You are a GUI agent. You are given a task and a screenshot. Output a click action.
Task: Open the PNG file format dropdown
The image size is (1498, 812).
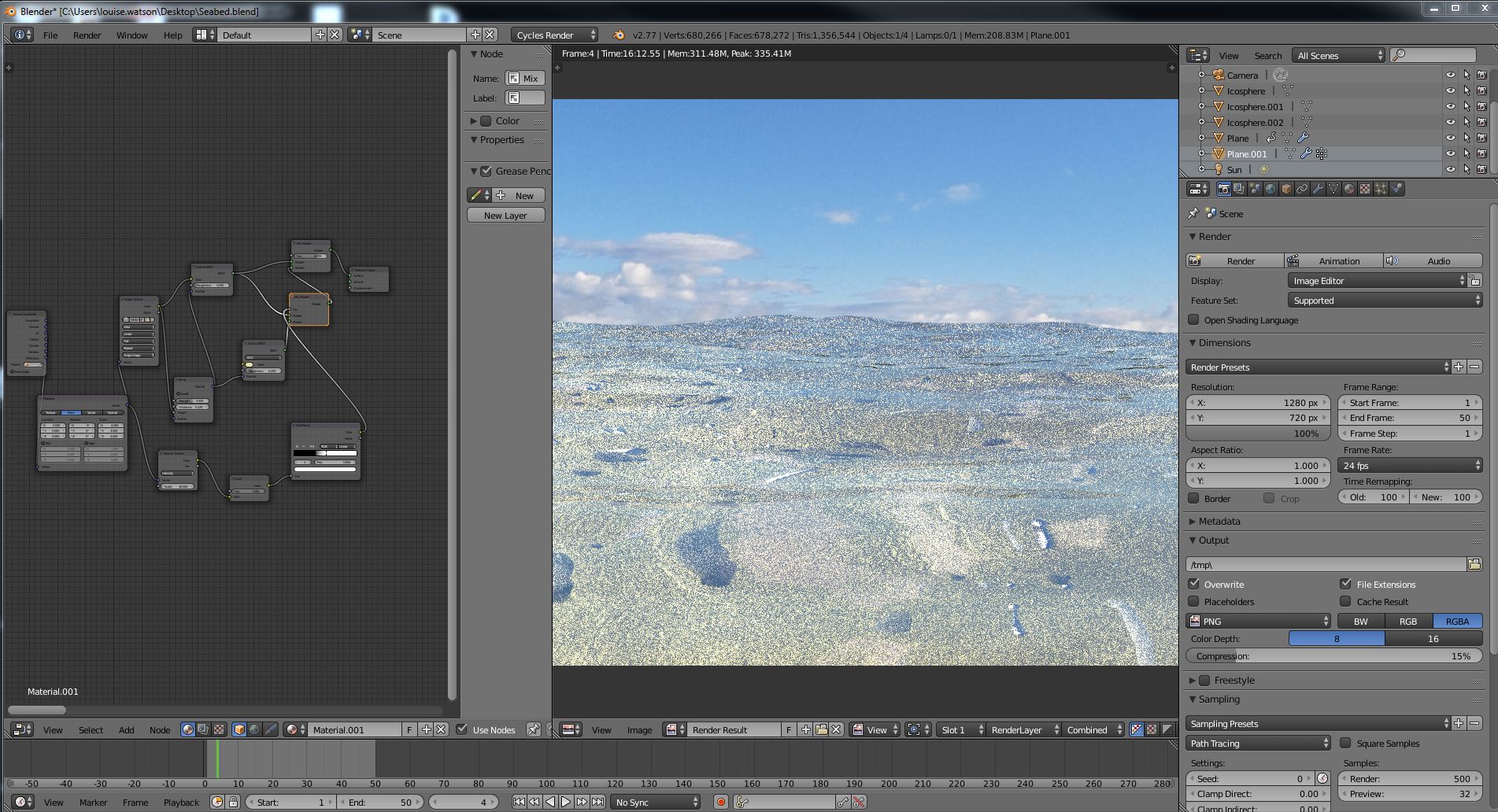coord(1258,621)
